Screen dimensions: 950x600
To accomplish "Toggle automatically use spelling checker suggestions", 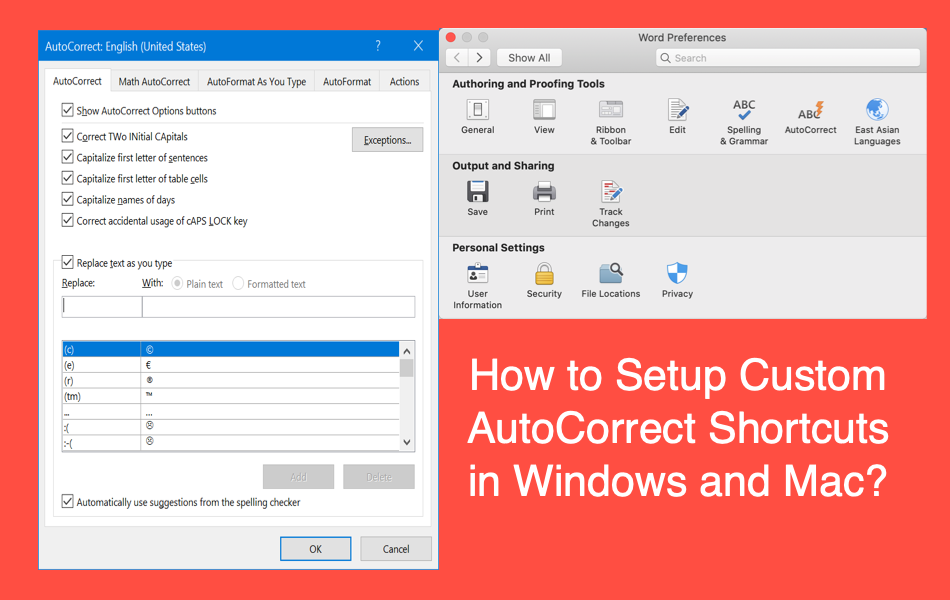I will tap(67, 501).
